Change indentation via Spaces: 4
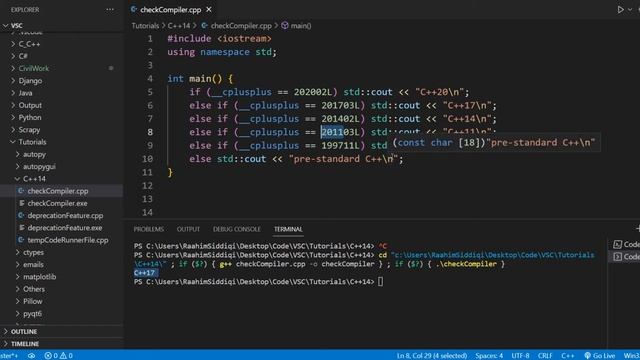Image resolution: width=640 pixels, height=360 pixels. click(x=489, y=356)
